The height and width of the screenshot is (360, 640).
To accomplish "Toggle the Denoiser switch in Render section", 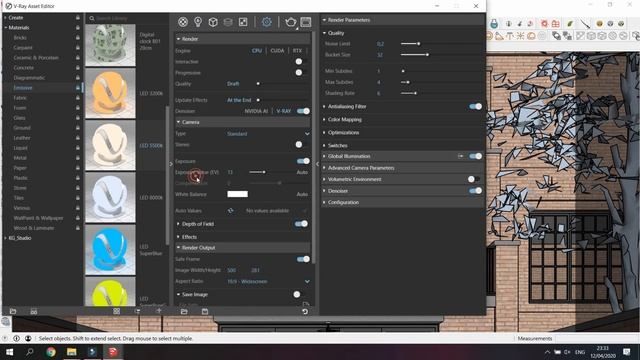I will pos(303,111).
